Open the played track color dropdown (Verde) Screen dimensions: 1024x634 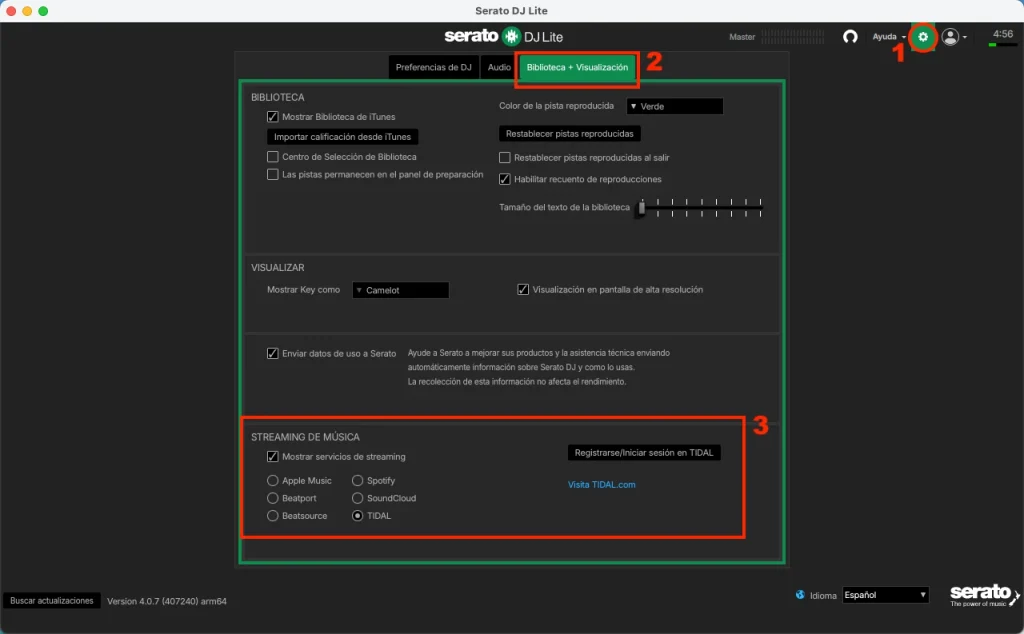[x=675, y=106]
